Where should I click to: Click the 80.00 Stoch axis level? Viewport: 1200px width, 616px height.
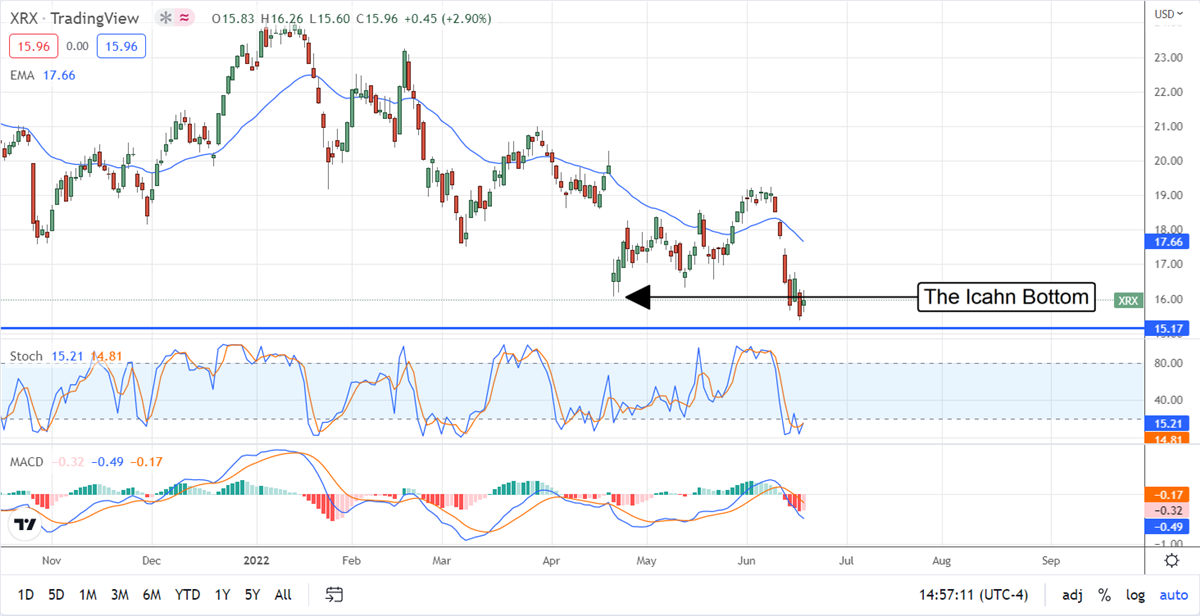(x=1167, y=364)
